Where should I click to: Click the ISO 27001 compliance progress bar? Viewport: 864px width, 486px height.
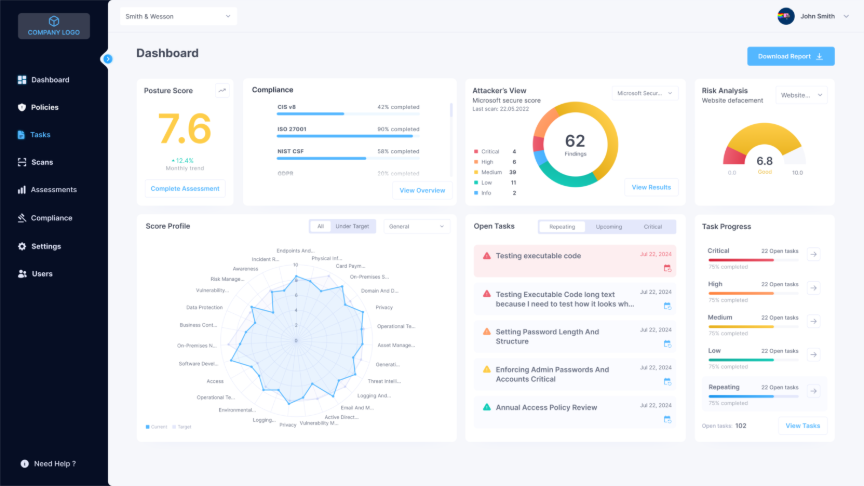coord(345,138)
